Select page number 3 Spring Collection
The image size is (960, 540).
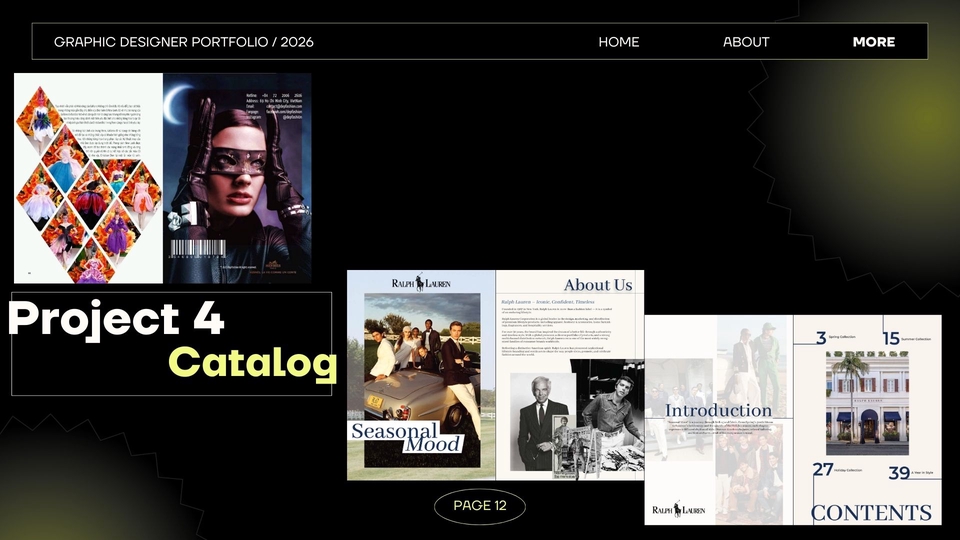coord(822,339)
